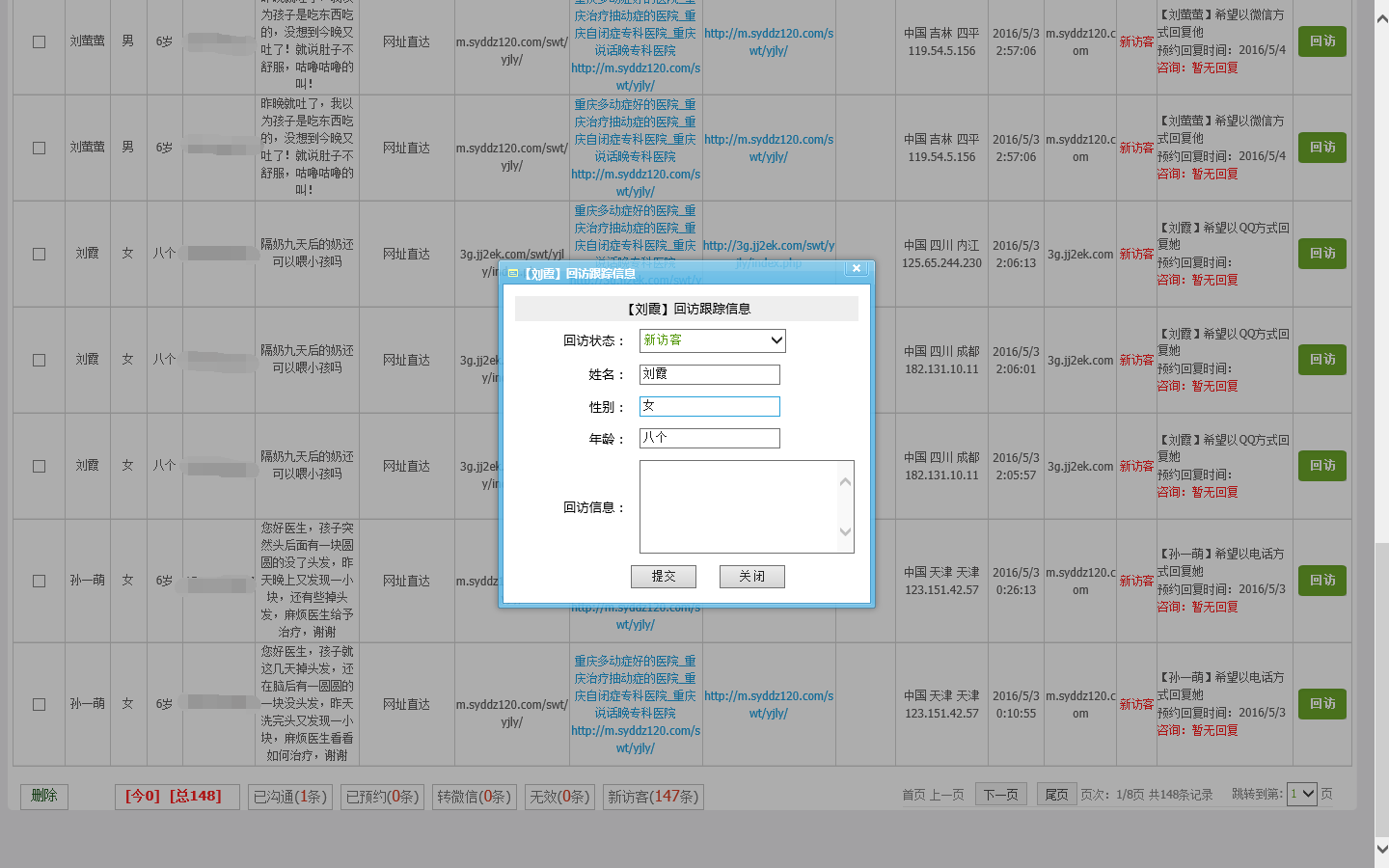
Task: Open the 跳转到第 page number dropdown
Action: tap(1302, 795)
